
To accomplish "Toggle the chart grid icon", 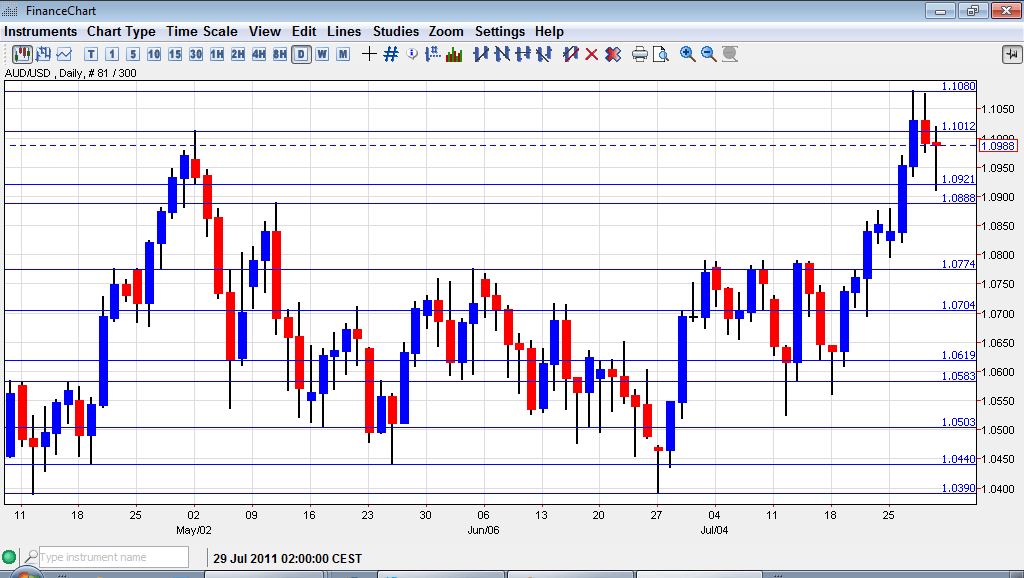I will pyautogui.click(x=390, y=54).
